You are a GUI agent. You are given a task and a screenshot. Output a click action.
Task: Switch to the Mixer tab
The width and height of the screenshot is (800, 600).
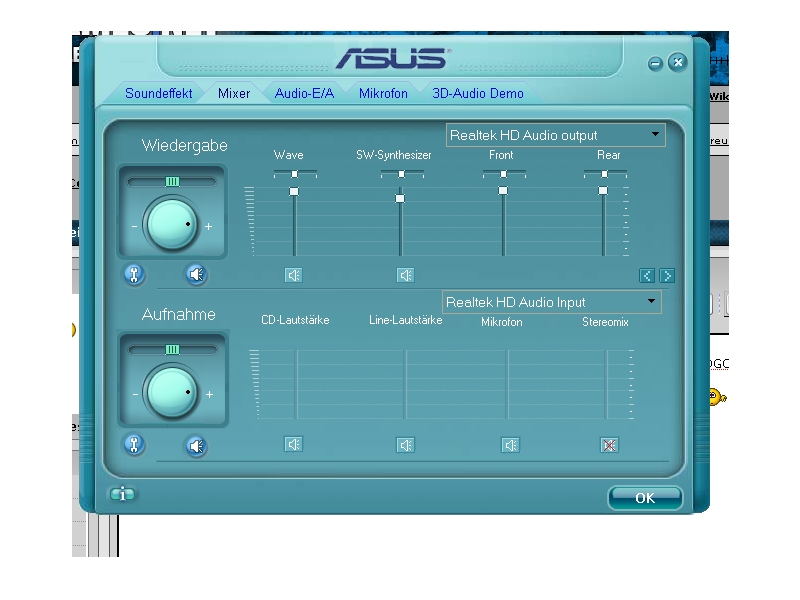click(x=234, y=93)
